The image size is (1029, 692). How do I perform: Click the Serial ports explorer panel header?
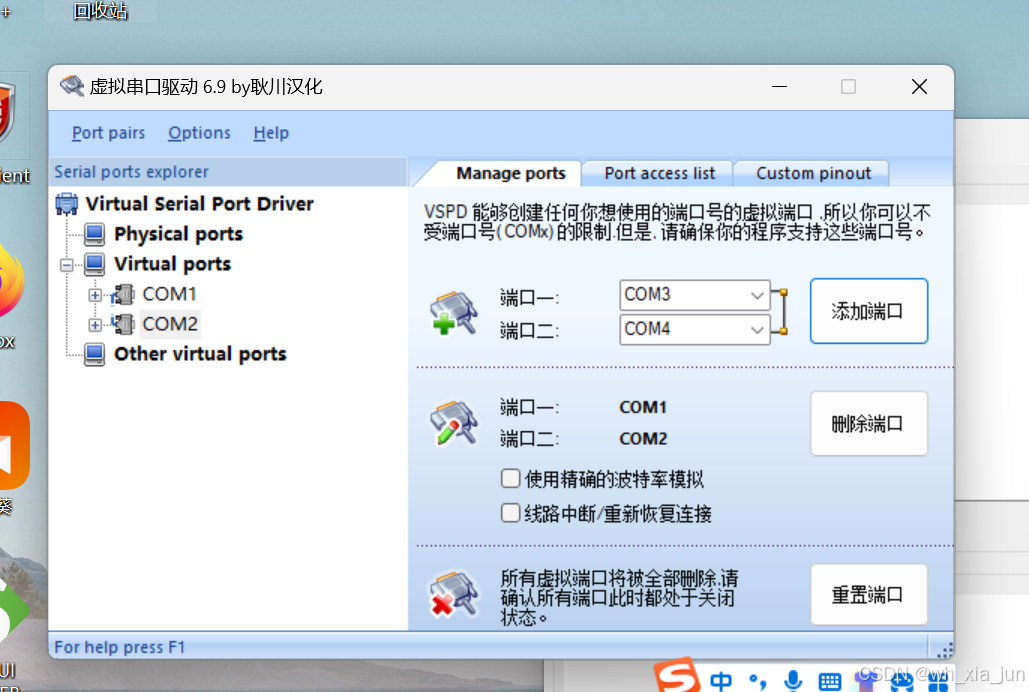pos(228,172)
